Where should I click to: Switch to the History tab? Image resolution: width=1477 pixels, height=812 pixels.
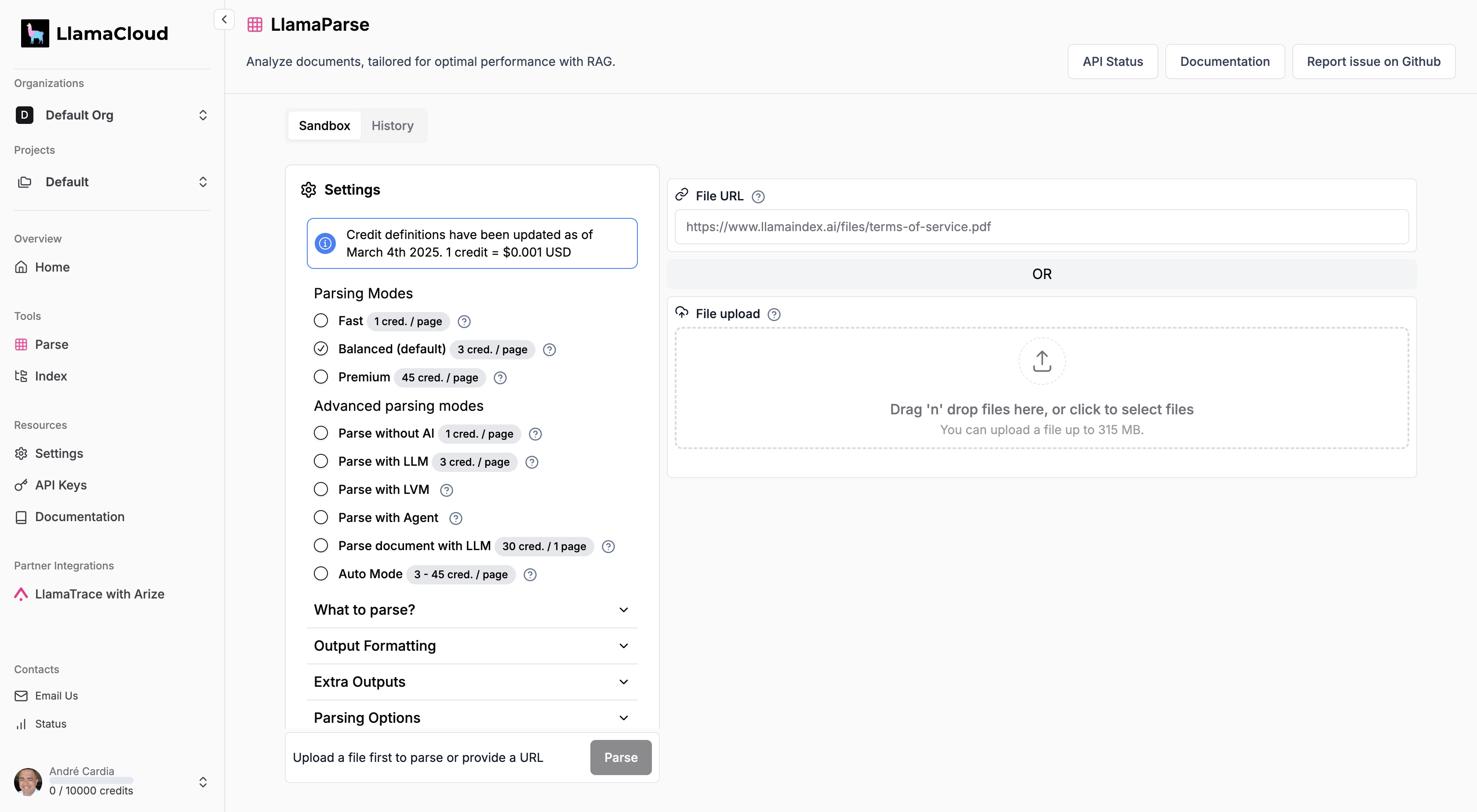392,126
